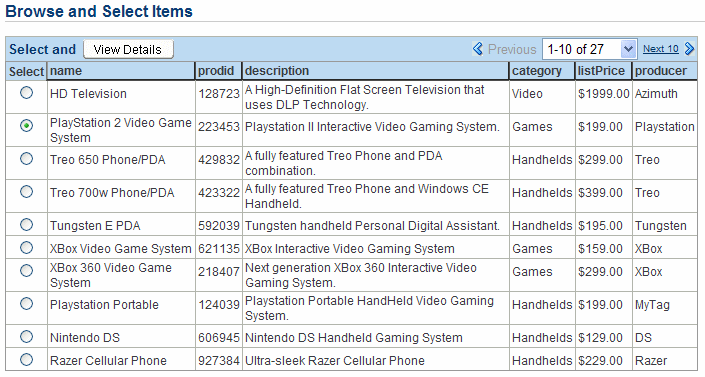This screenshot has height=377, width=705.
Task: Click the $229.00 price cell
Action: tap(600, 361)
